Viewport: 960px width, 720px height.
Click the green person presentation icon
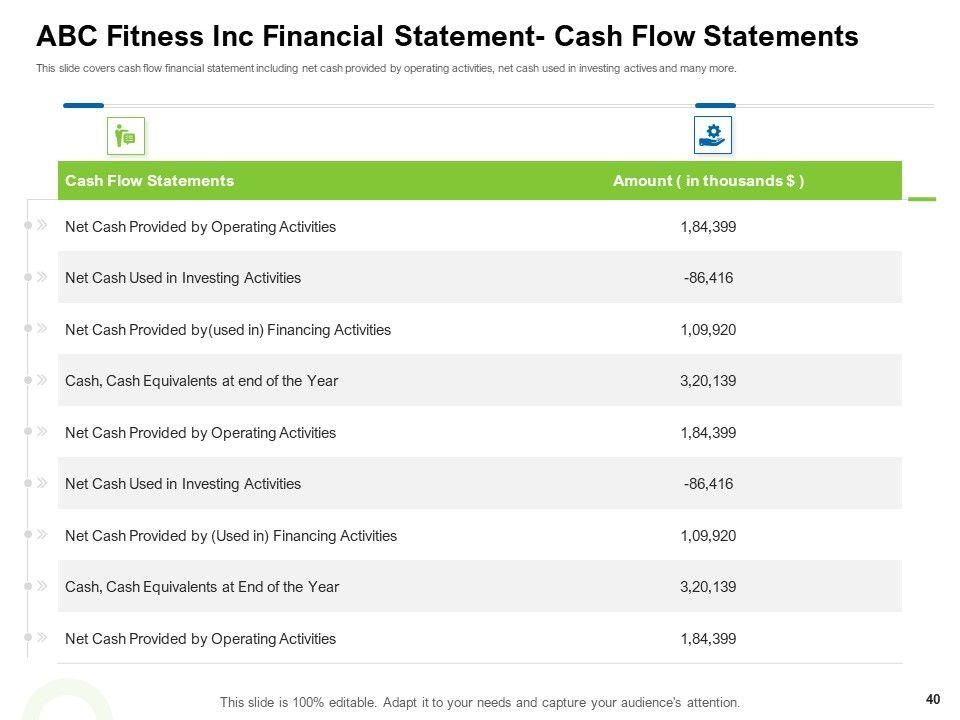[126, 136]
